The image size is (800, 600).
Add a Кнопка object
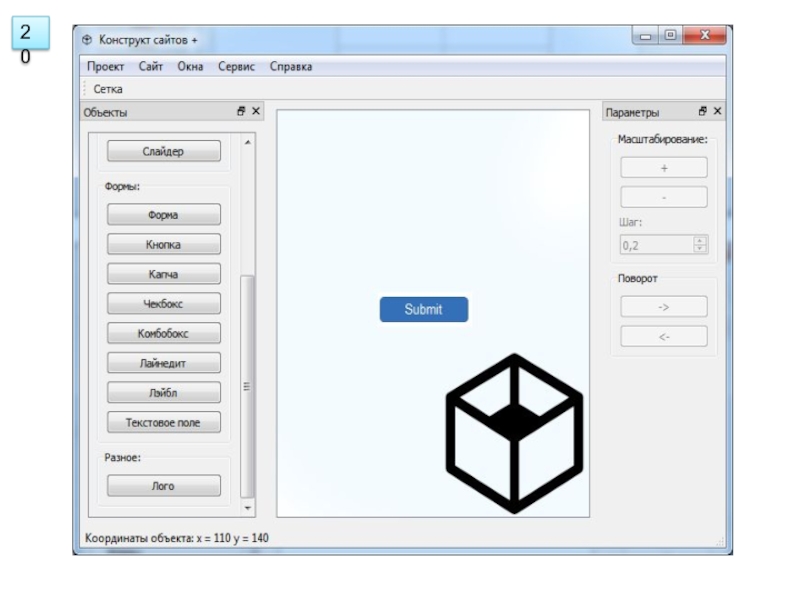tap(164, 244)
